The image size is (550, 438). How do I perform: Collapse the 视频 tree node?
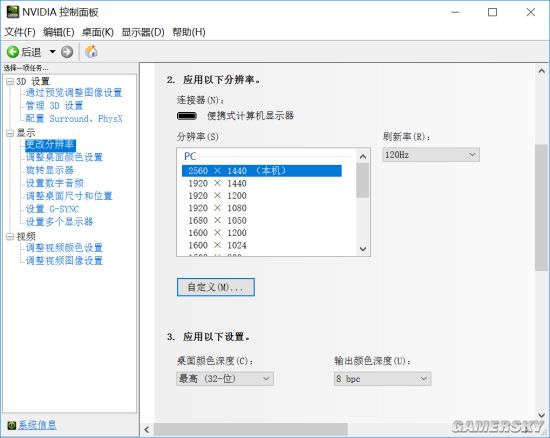pos(10,236)
